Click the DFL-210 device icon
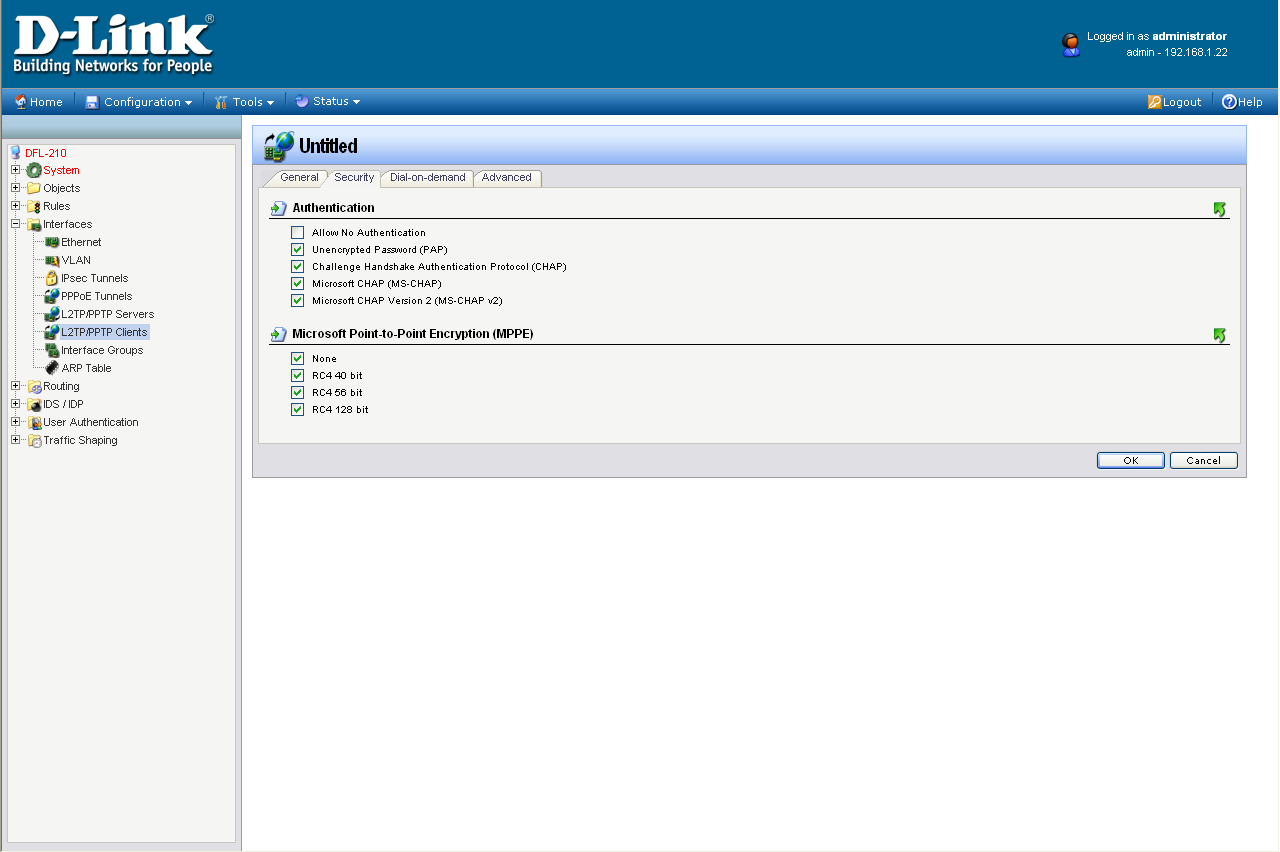 click(15, 153)
